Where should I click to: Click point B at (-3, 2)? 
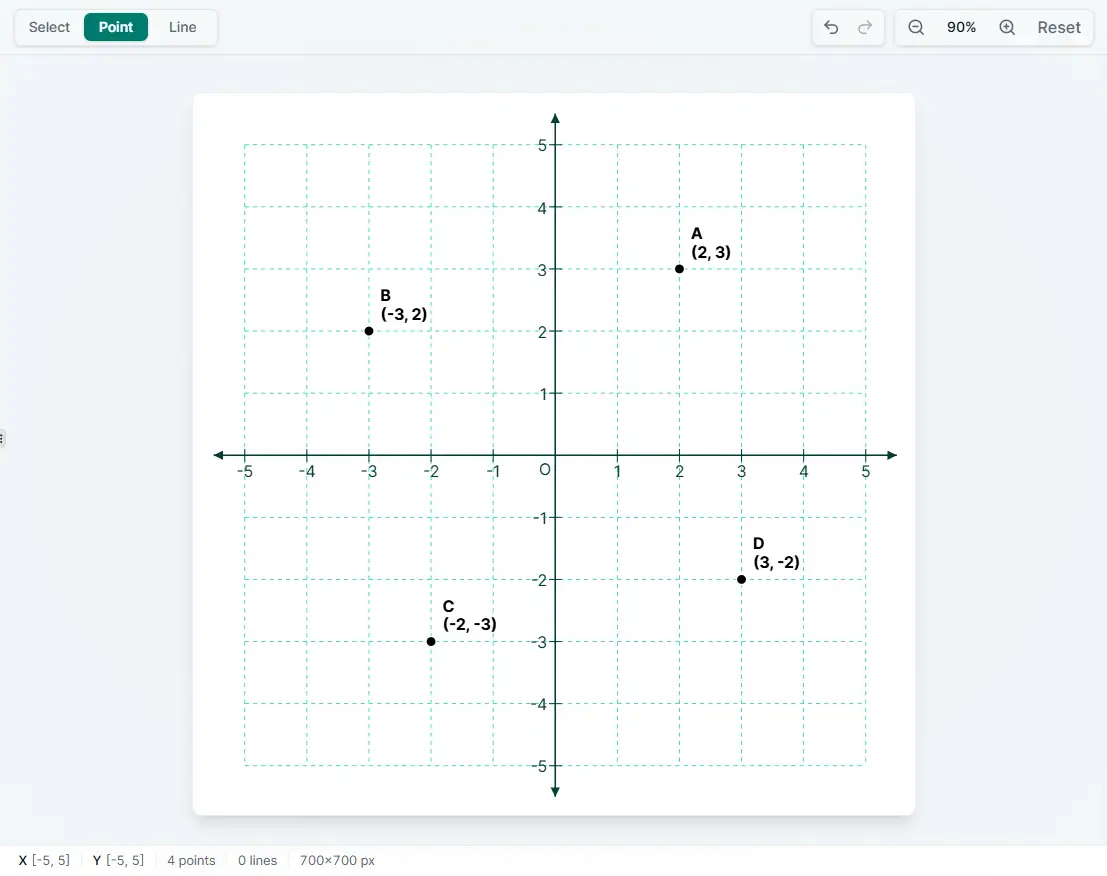[x=369, y=331]
